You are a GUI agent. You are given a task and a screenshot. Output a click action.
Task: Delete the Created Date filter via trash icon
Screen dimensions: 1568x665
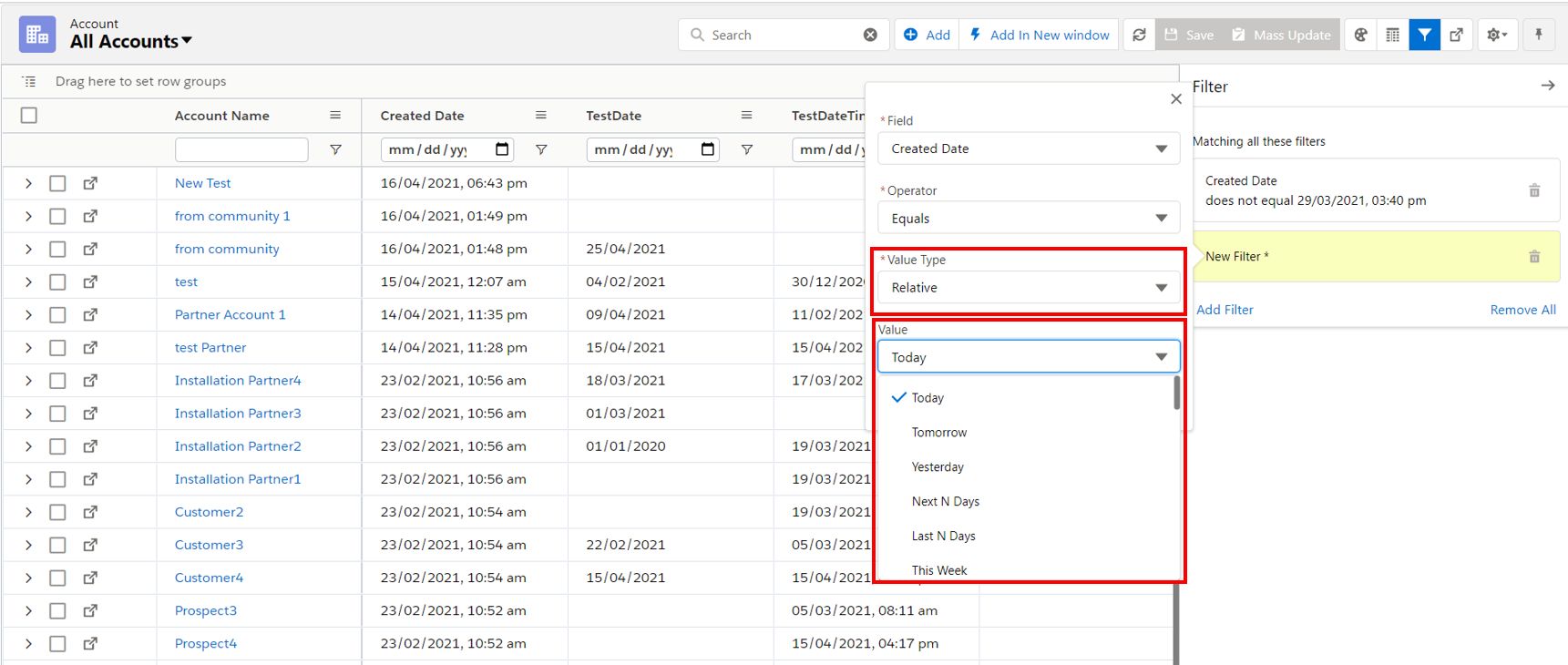[1534, 190]
